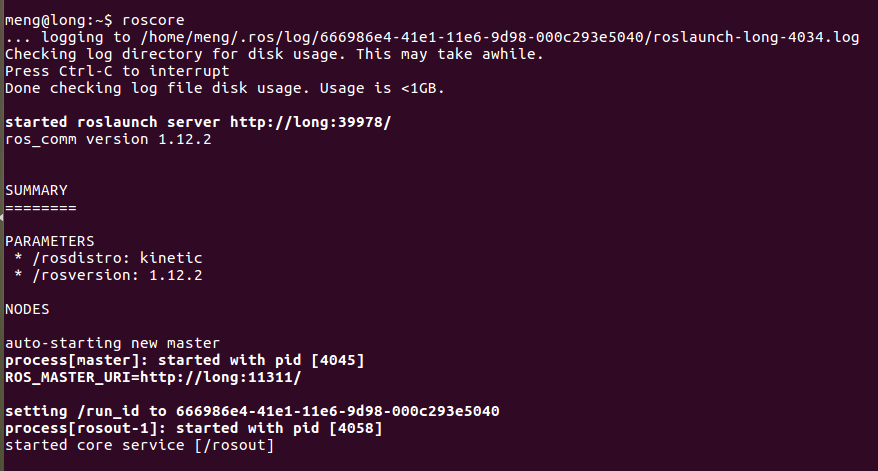
Task: Click the ros_comm version 1.12.2 line
Action: tap(108, 139)
